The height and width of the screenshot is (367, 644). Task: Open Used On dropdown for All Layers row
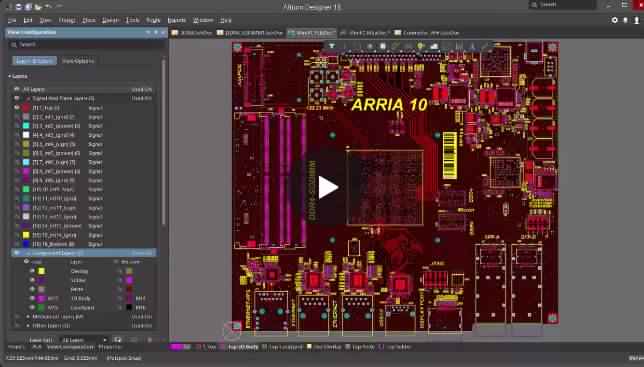(x=142, y=89)
